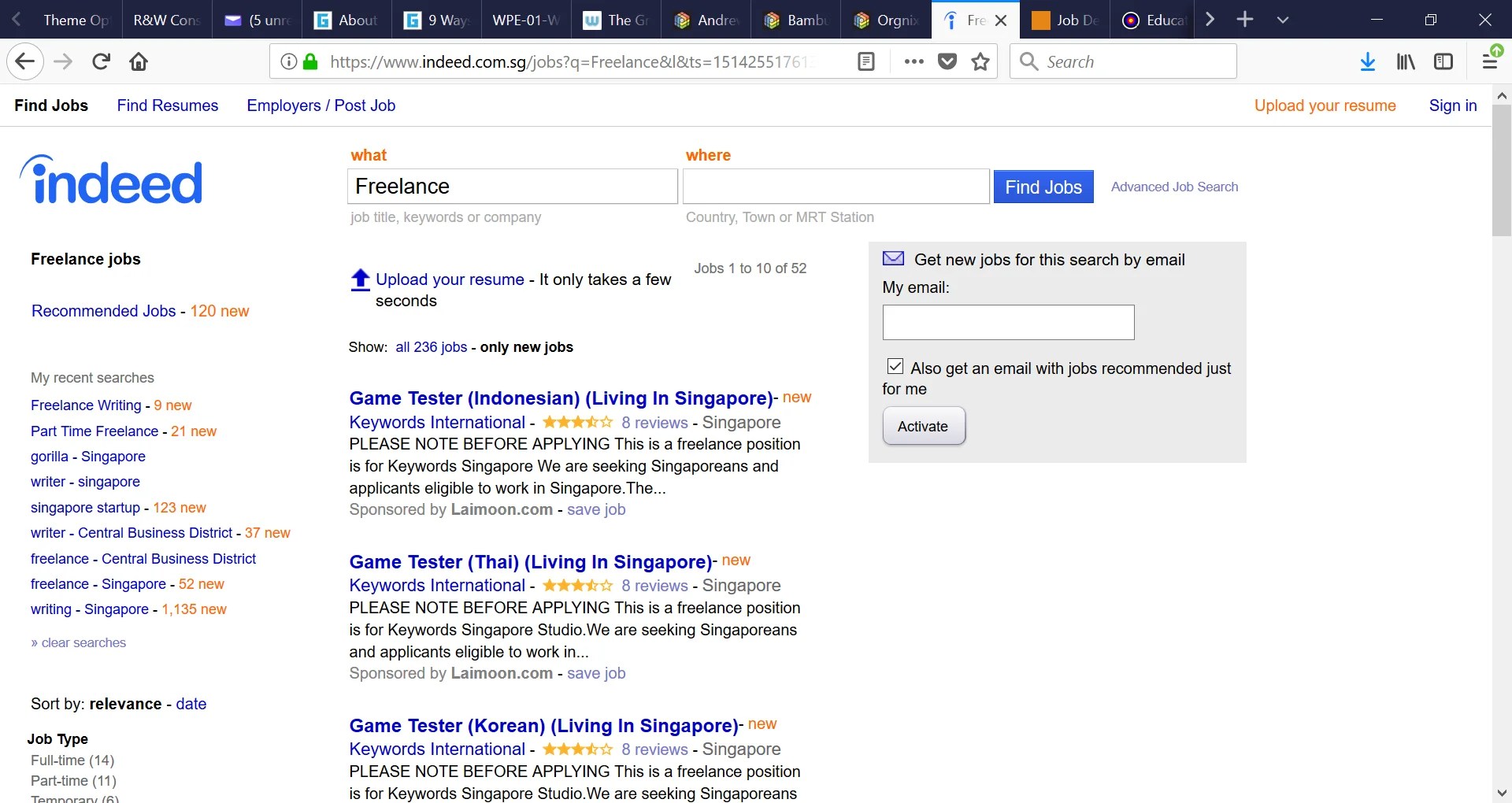This screenshot has height=803, width=1512.
Task: Open the Firefox hamburger menu
Action: pos(1490,61)
